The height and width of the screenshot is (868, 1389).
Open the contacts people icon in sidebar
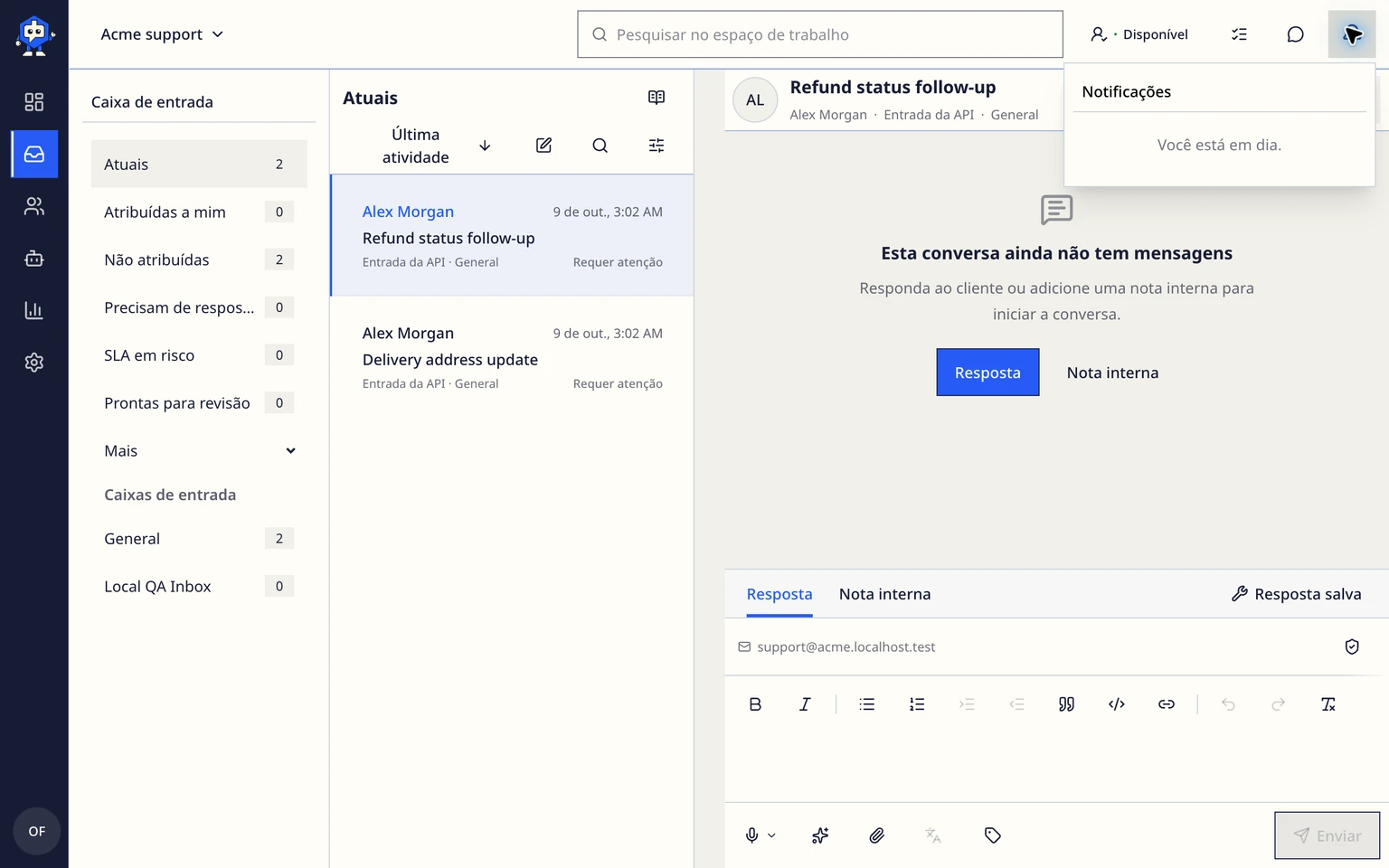[33, 206]
